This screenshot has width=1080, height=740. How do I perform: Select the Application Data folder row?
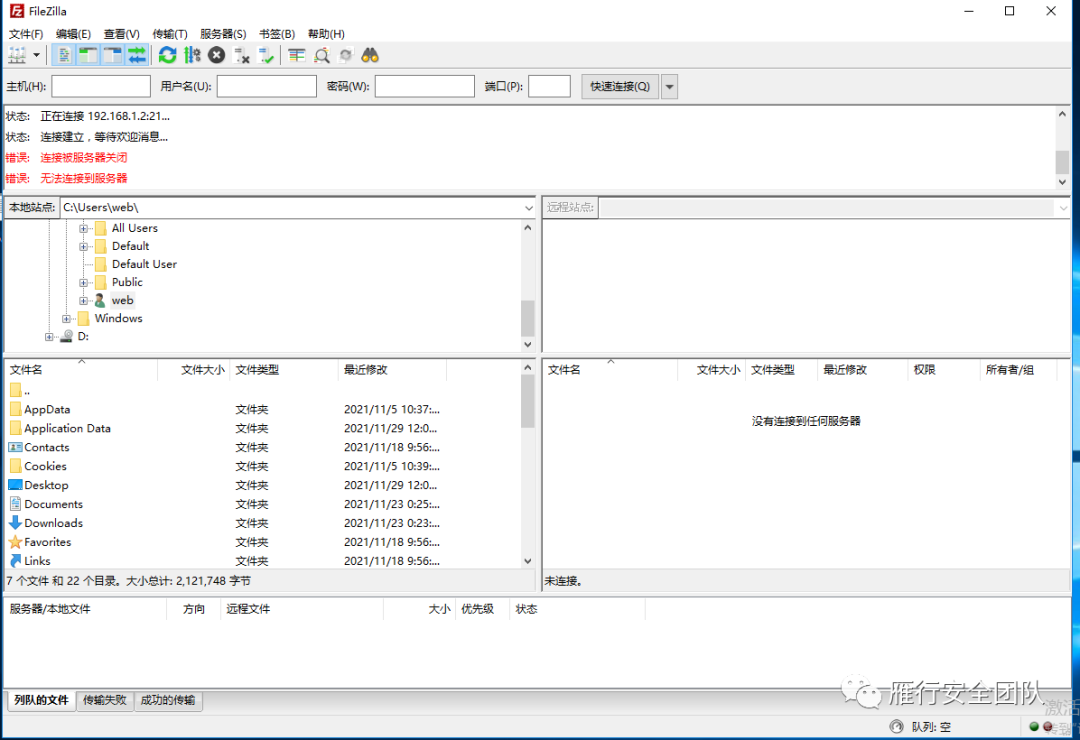pos(262,429)
